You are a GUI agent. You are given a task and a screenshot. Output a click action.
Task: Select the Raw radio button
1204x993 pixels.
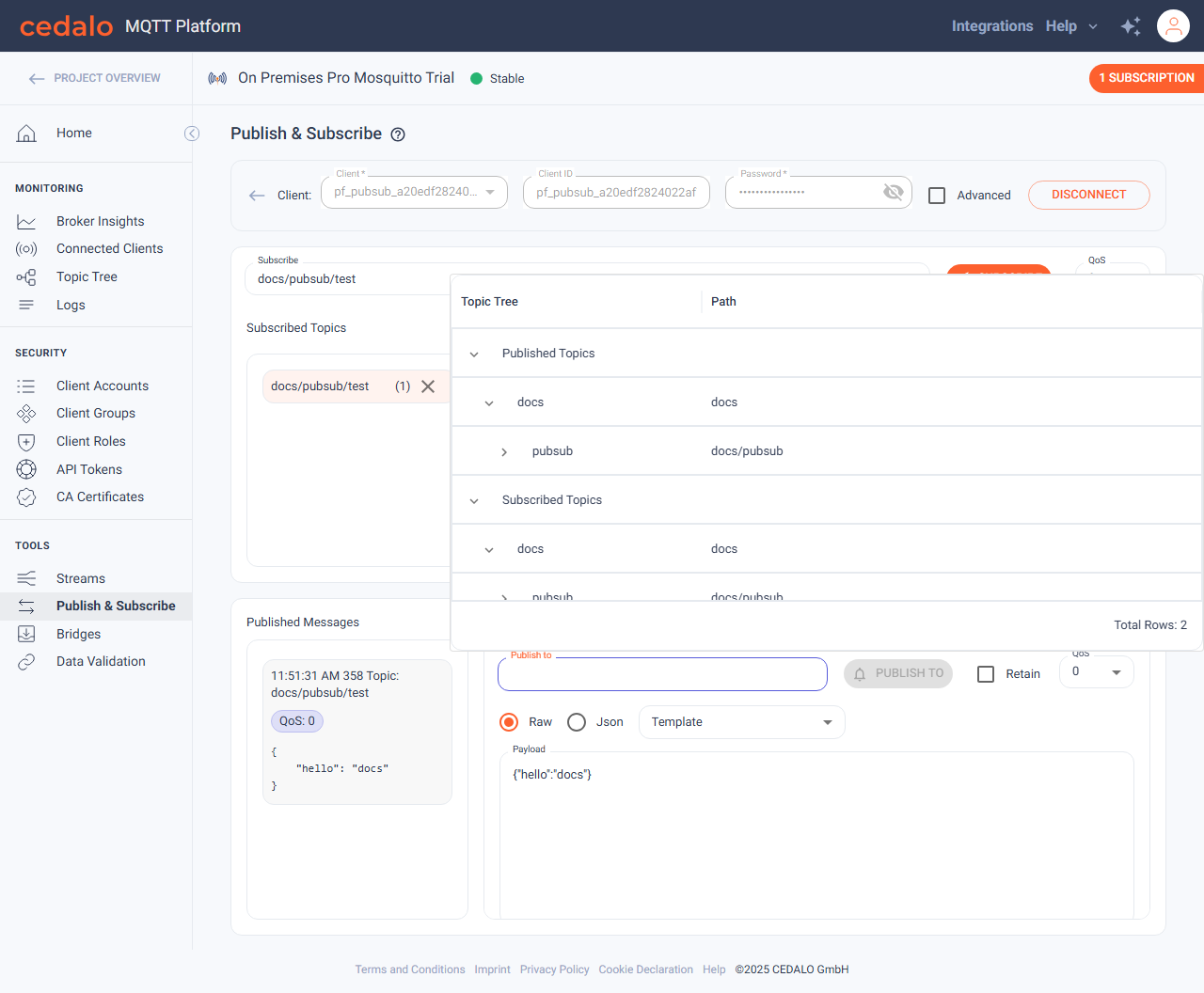pos(509,722)
